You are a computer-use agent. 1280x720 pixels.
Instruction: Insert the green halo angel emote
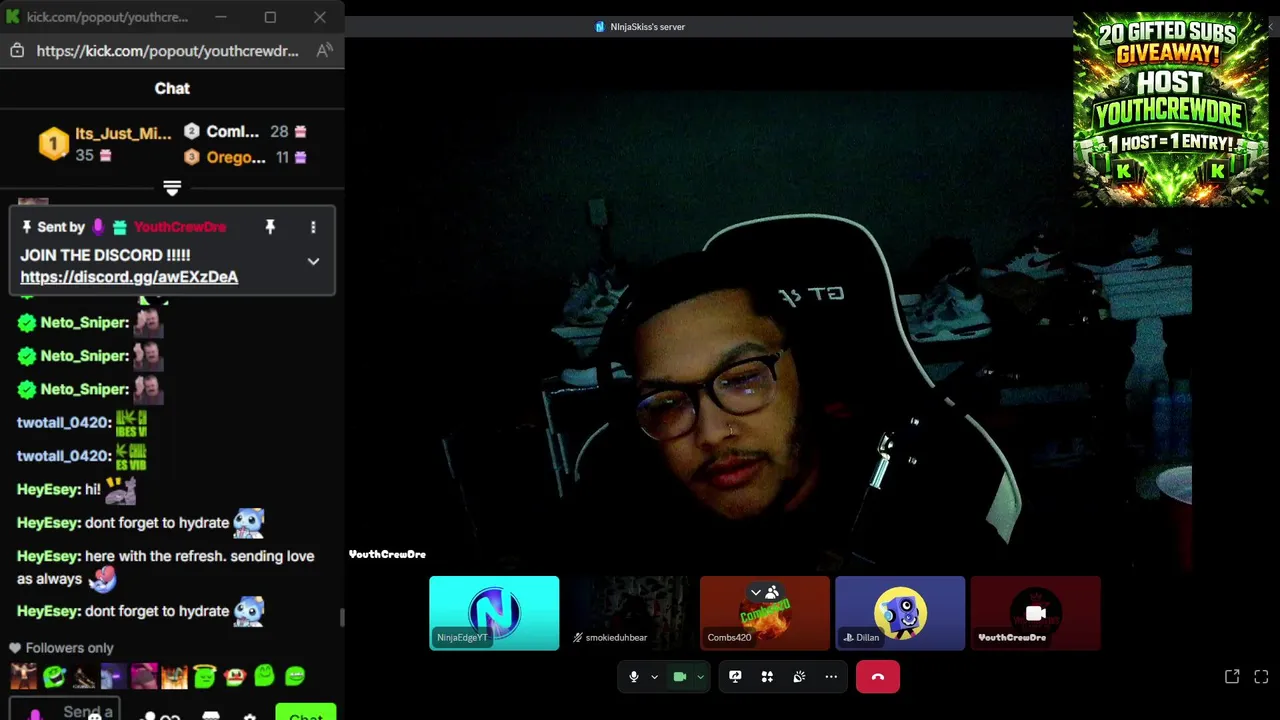coord(204,676)
